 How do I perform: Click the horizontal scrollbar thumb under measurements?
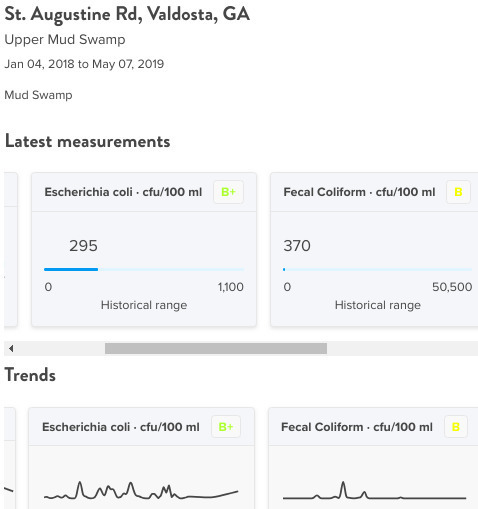[x=216, y=349]
